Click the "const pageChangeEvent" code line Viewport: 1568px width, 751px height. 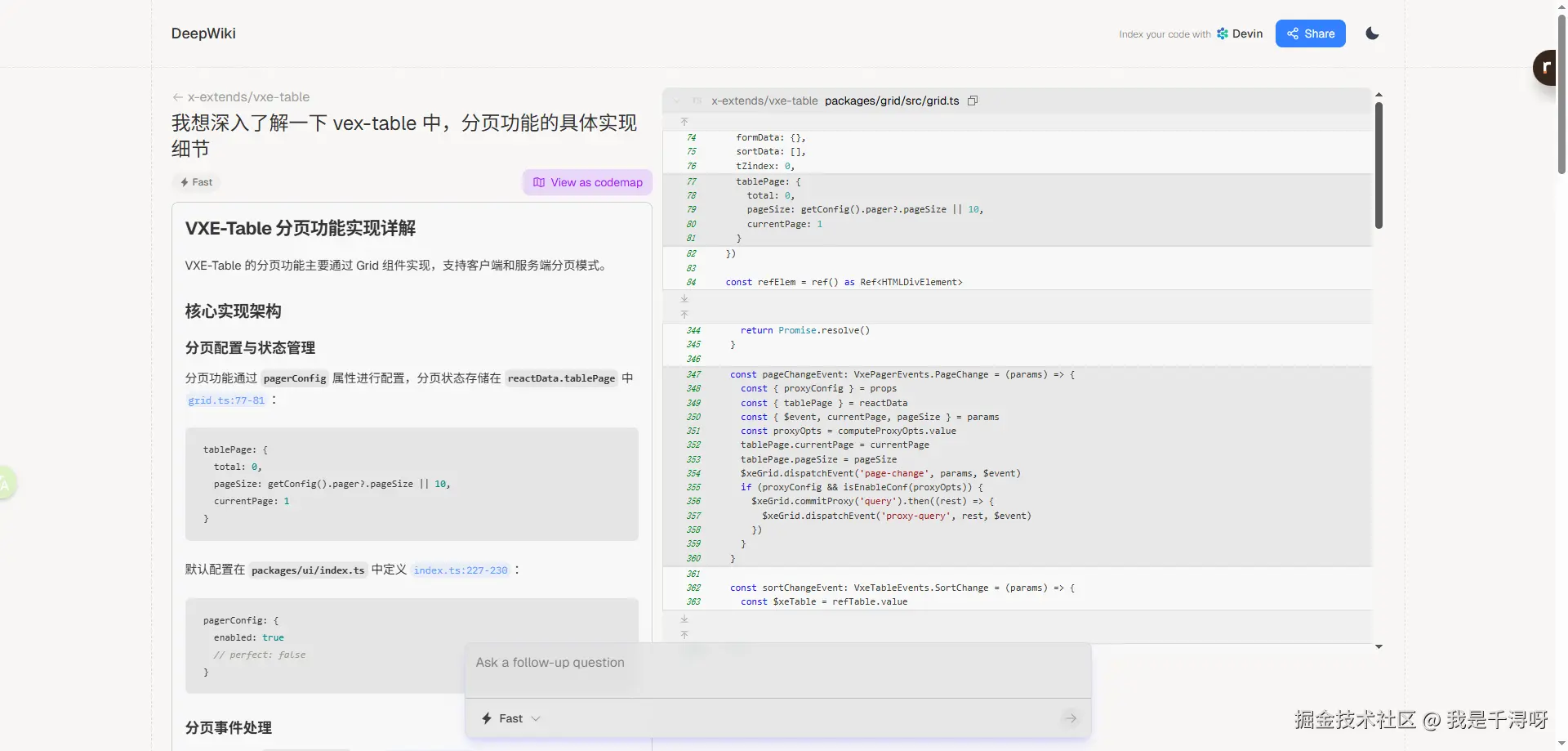point(902,374)
